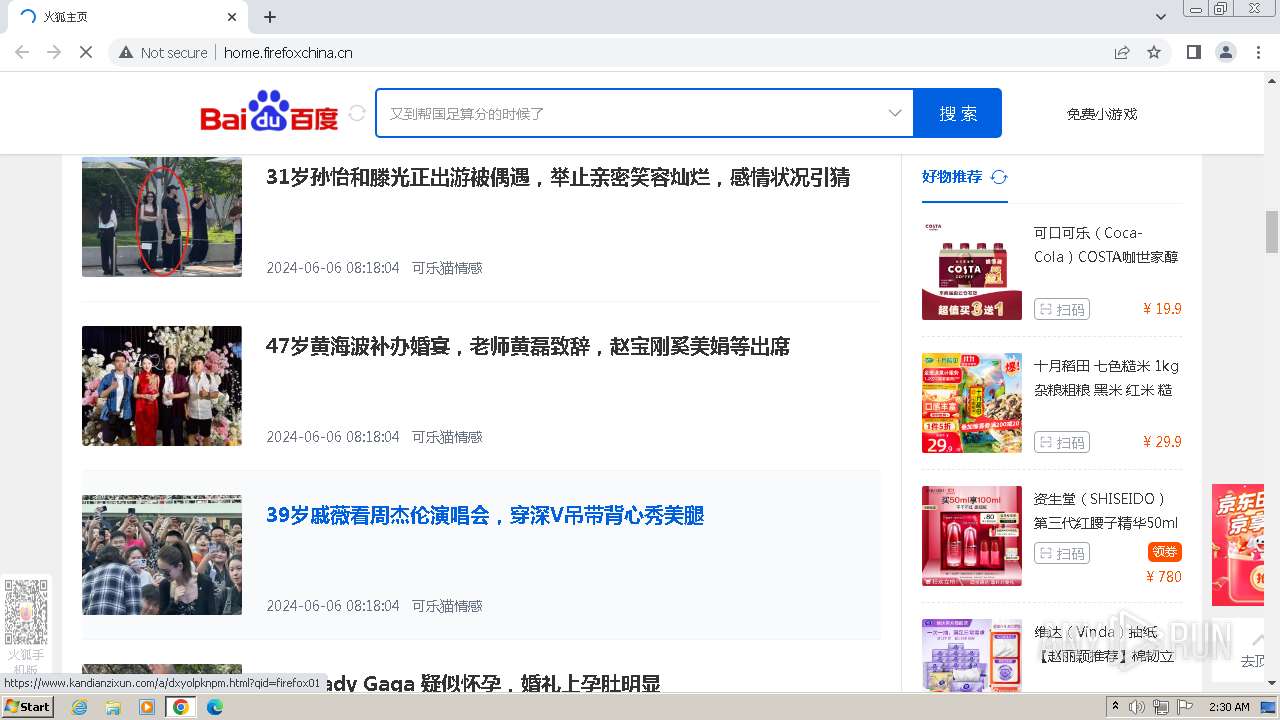
Task: Open the 京东 promotional banner
Action: 1238,545
